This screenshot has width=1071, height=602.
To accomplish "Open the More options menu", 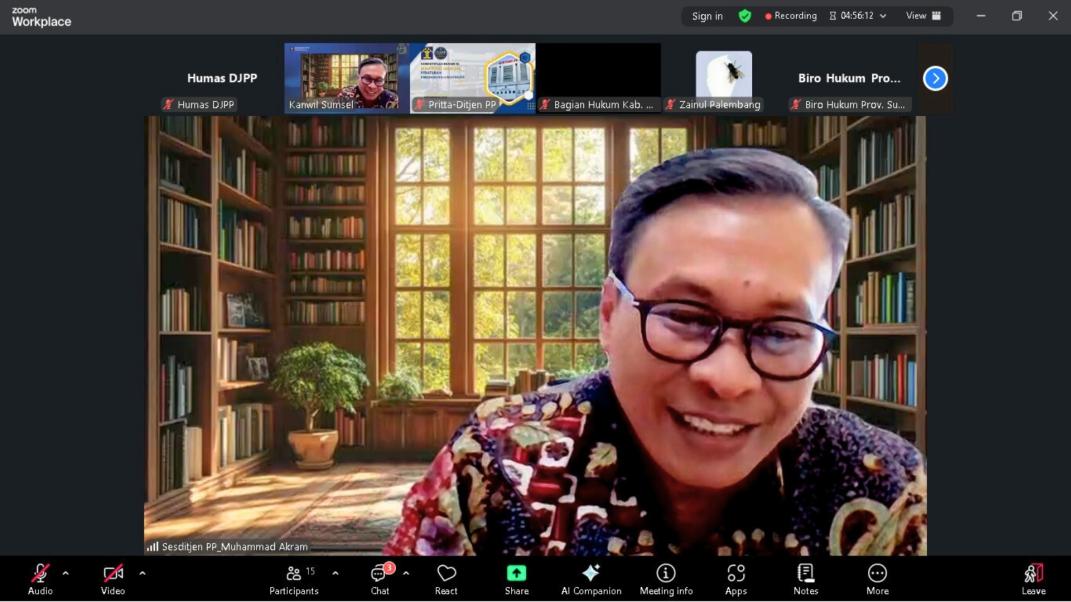I will pos(877,579).
